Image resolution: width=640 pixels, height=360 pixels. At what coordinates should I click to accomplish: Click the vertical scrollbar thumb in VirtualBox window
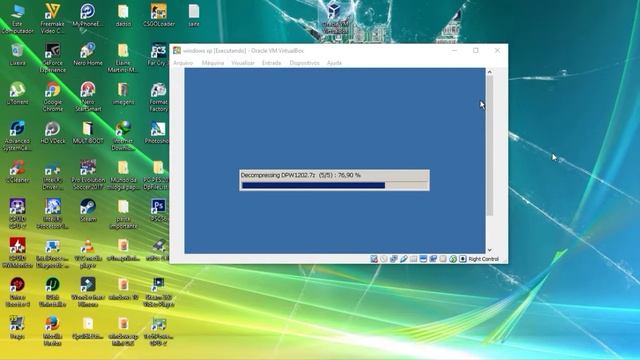[x=489, y=145]
